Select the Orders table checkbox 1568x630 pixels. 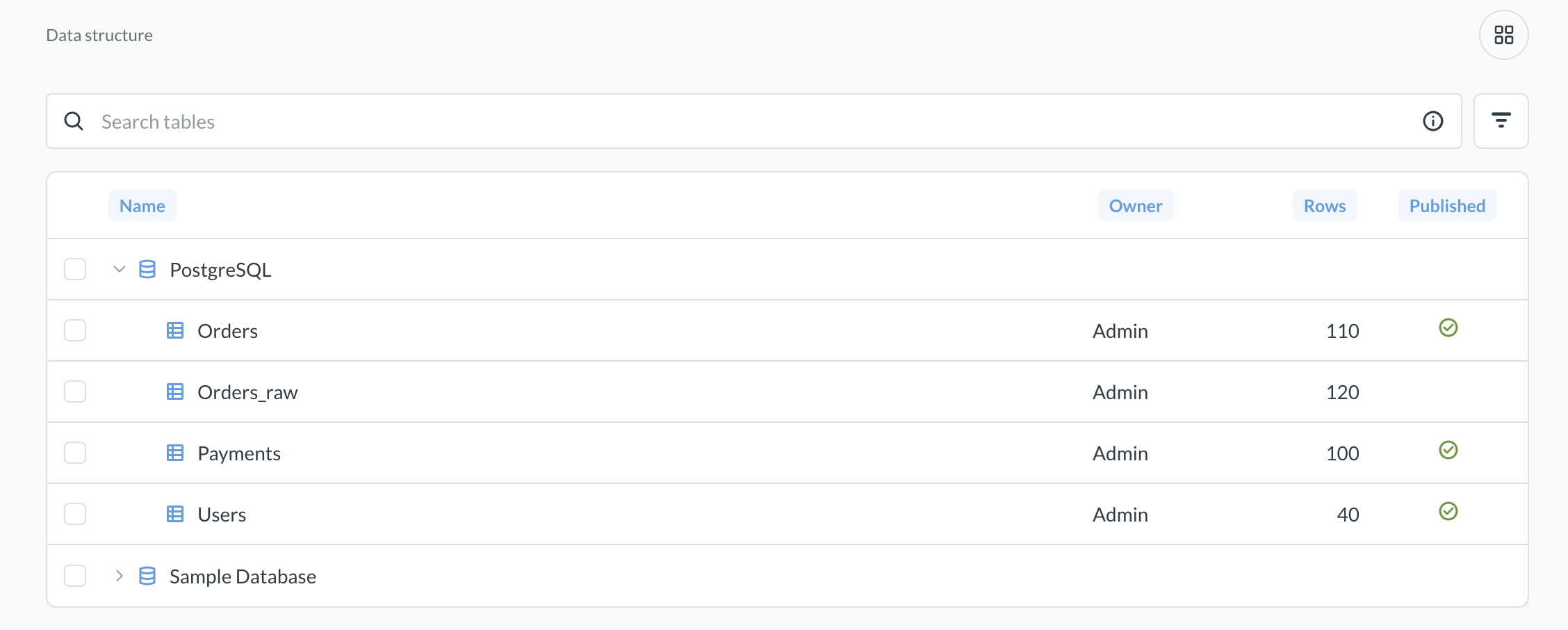point(75,330)
